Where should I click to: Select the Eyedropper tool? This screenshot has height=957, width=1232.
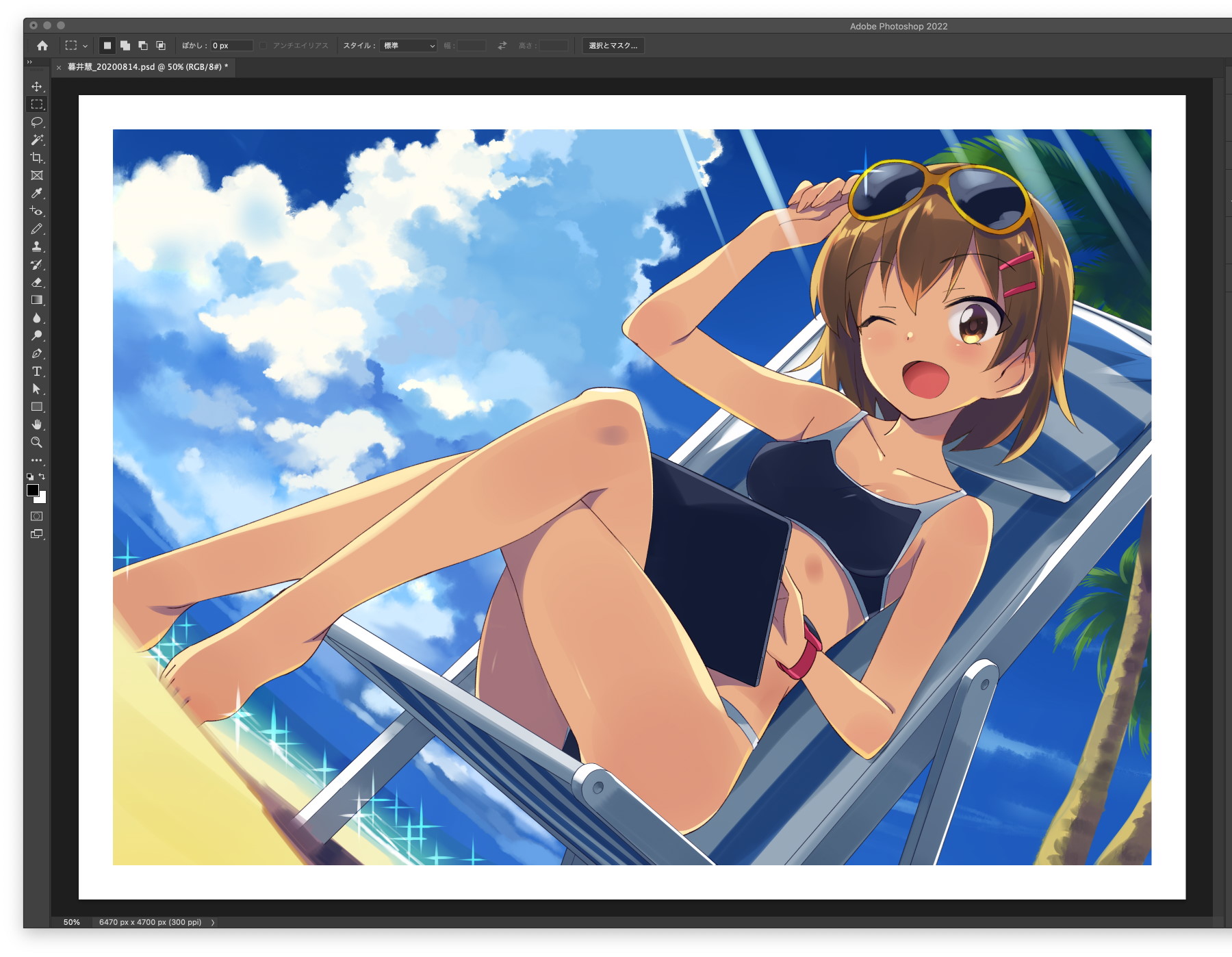point(36,194)
